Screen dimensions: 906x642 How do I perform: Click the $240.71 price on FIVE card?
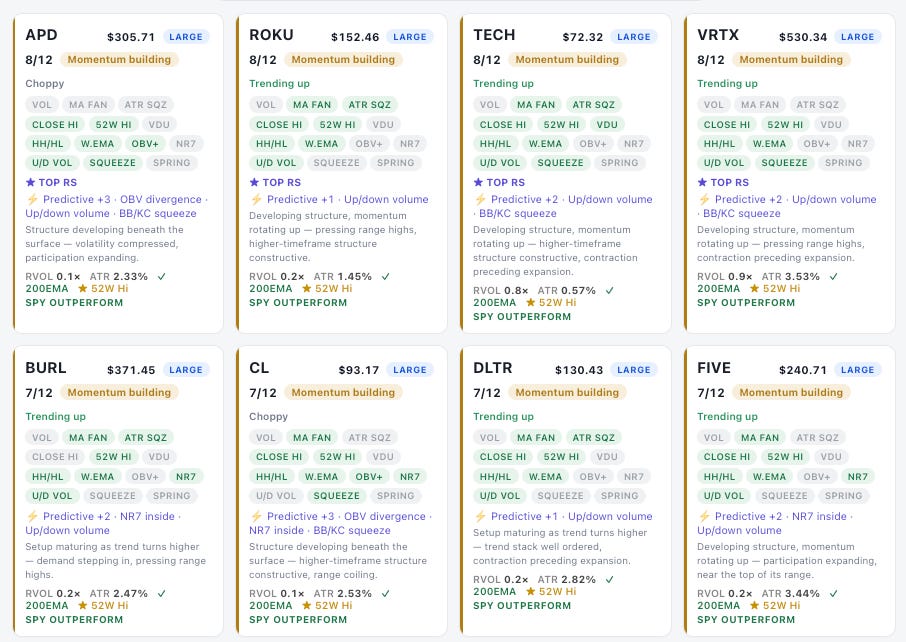803,370
